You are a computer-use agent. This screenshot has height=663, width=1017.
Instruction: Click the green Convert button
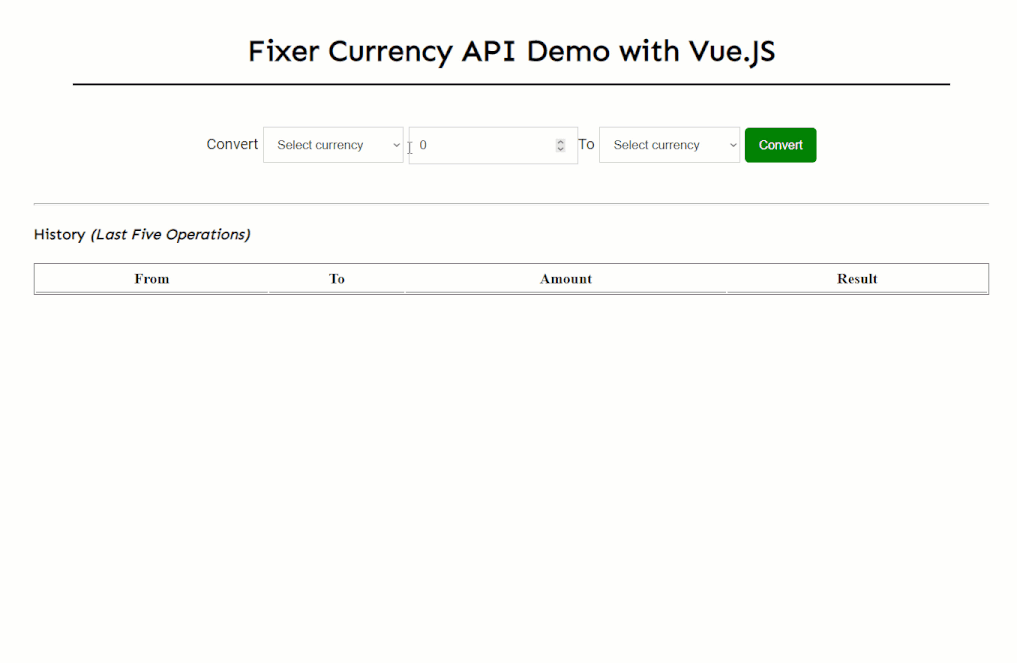780,145
